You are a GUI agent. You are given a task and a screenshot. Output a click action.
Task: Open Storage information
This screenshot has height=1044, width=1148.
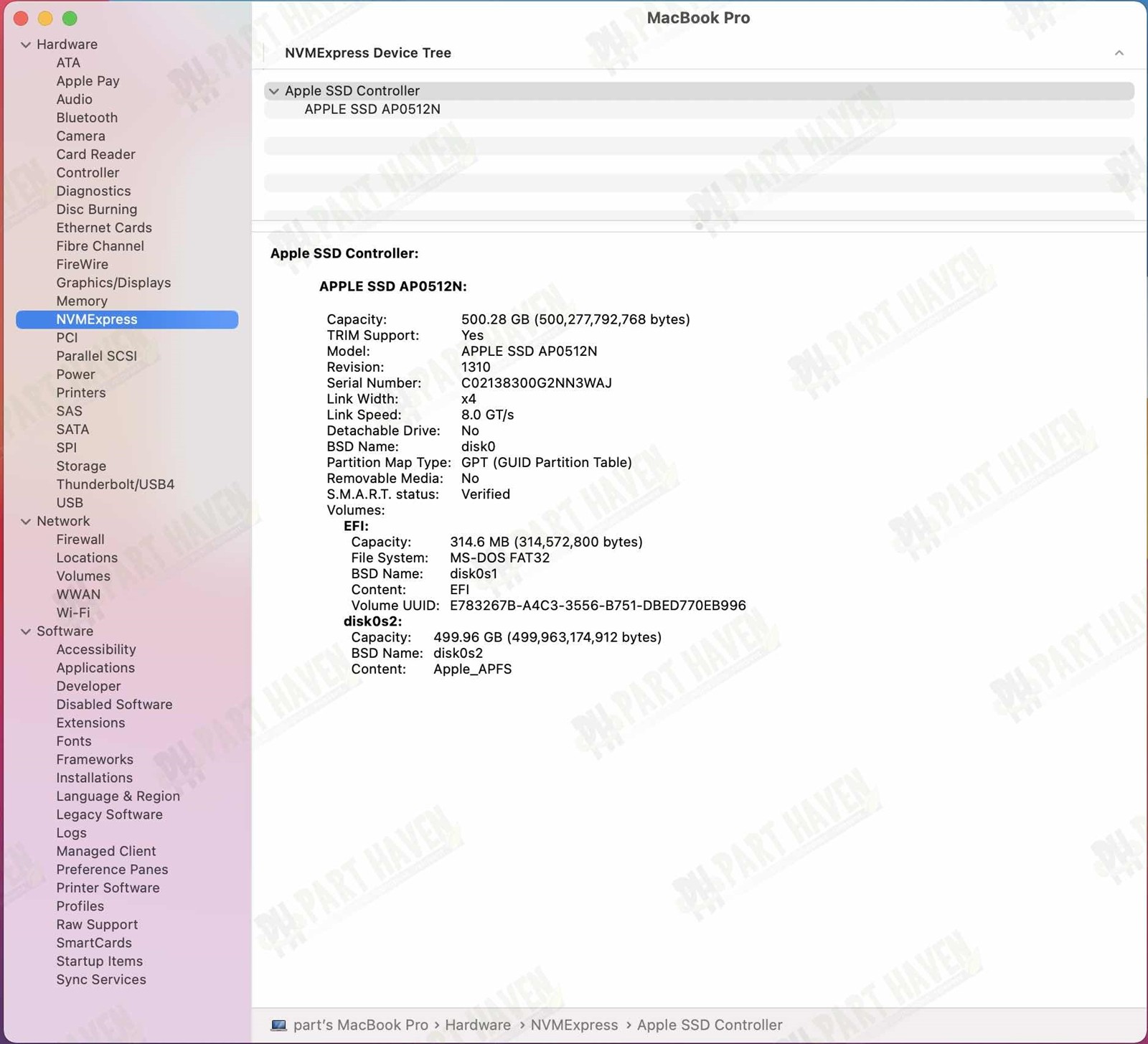(x=81, y=466)
